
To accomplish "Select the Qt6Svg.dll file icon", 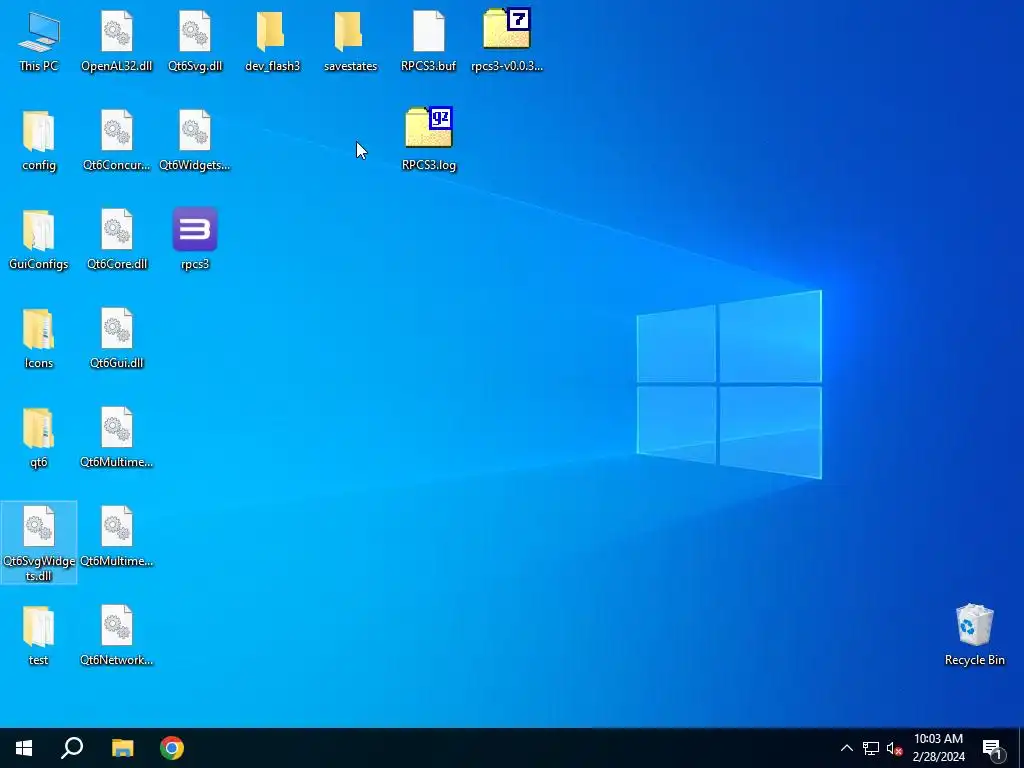I will point(195,40).
